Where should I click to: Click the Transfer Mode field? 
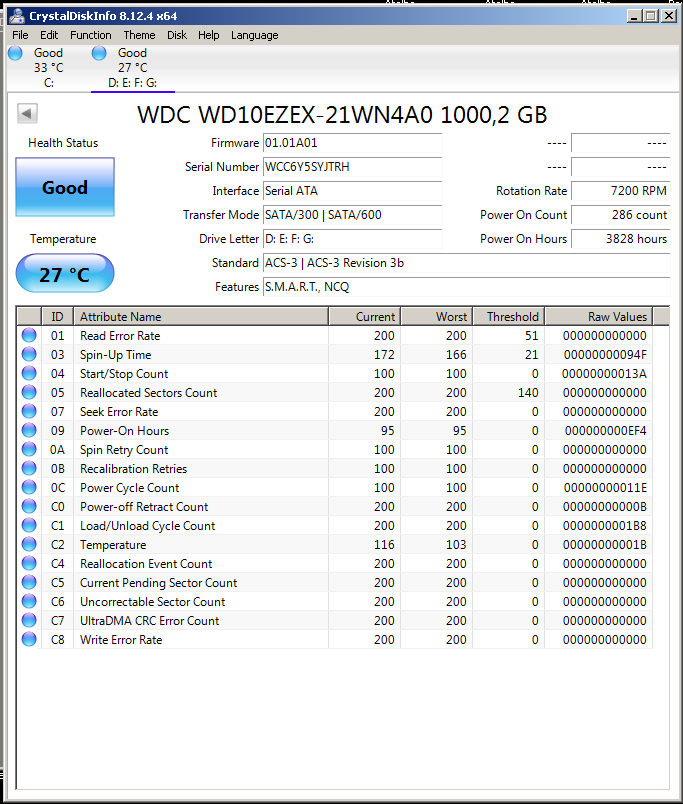[353, 215]
